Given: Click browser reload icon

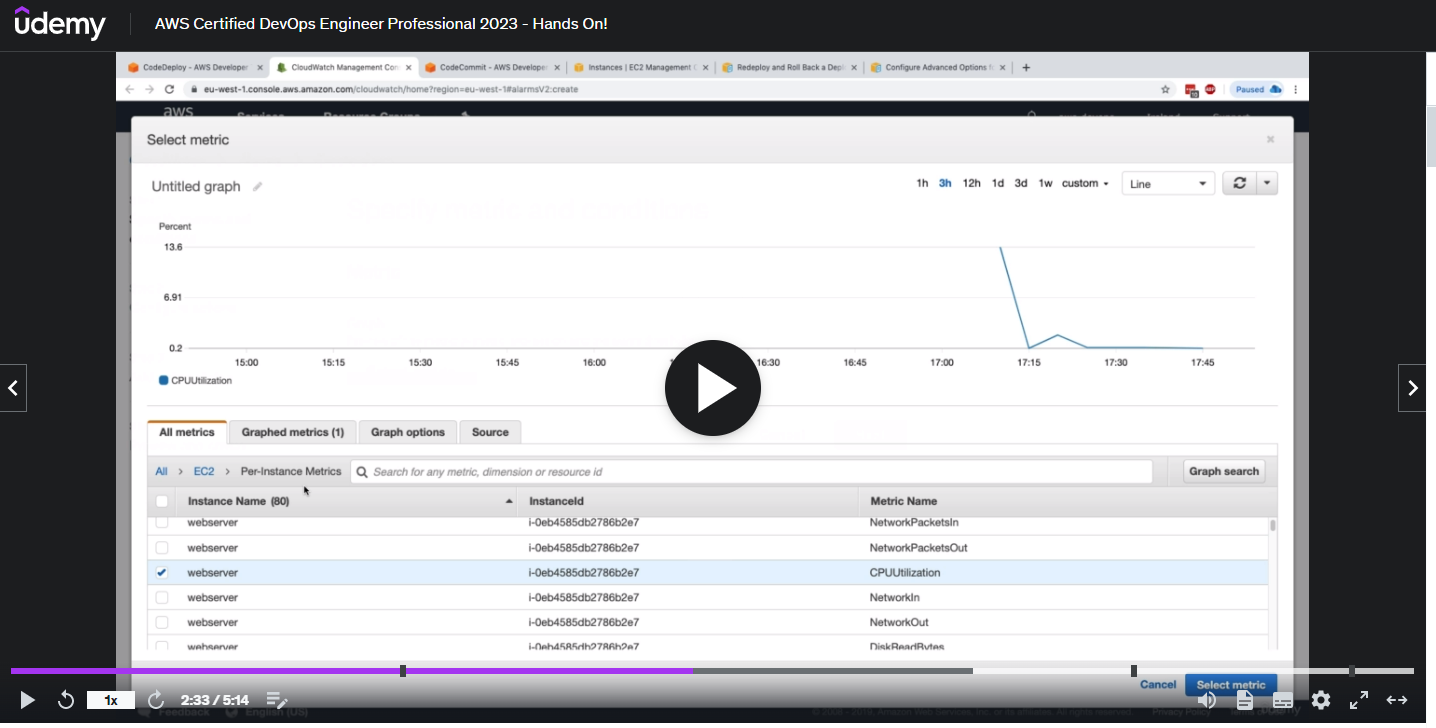Looking at the screenshot, I should point(169,89).
